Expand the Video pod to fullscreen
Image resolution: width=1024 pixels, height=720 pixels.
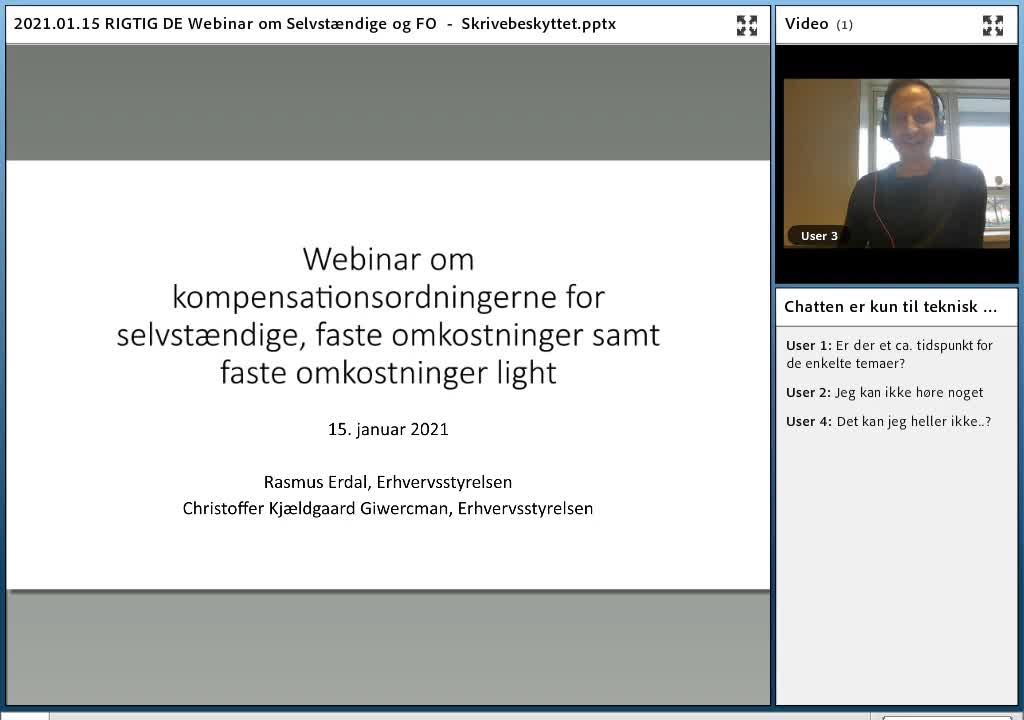click(x=992, y=25)
